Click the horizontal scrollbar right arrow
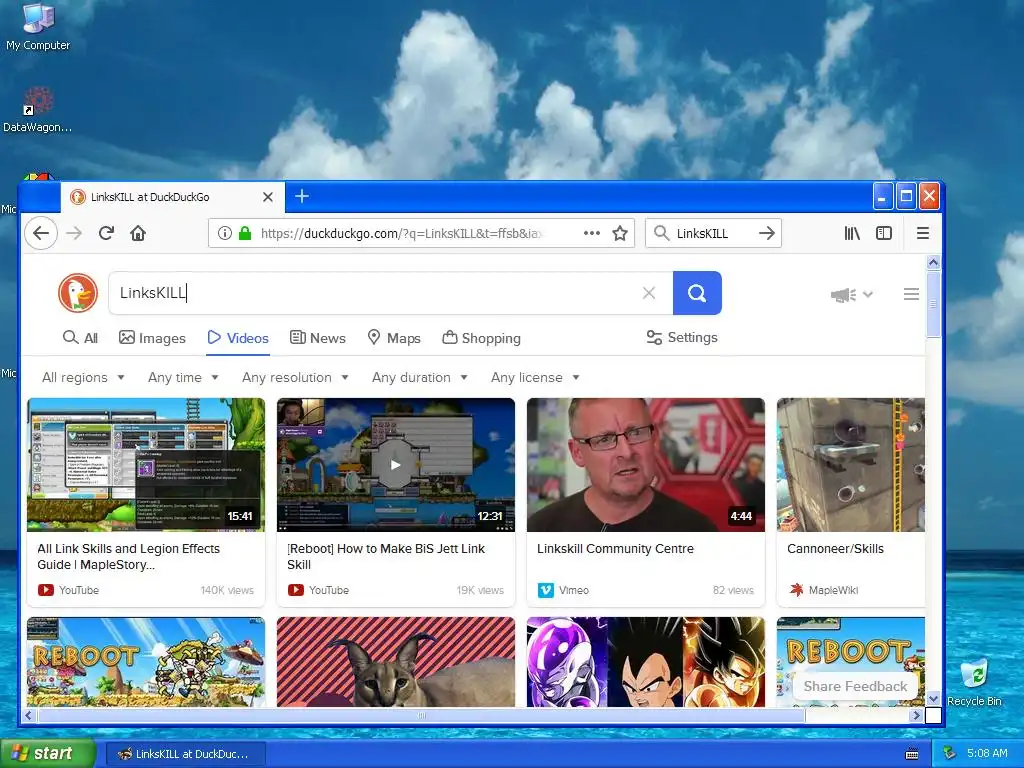1024x768 pixels. 916,716
